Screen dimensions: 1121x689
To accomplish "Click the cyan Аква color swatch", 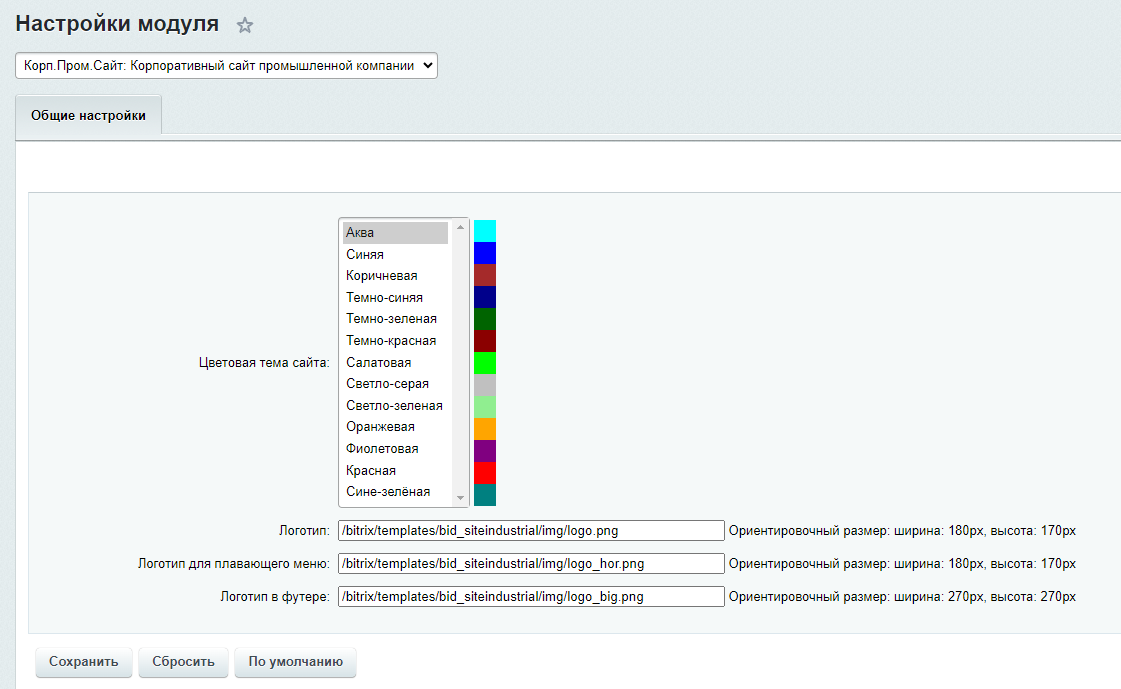I will (485, 231).
